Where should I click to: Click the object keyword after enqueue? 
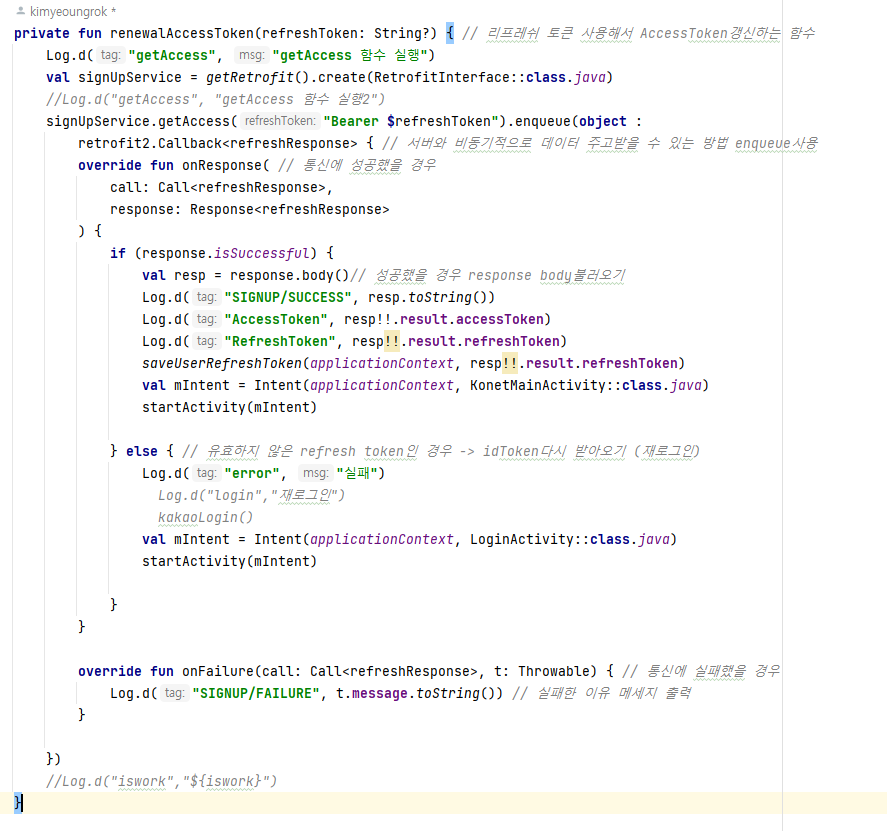pos(602,122)
